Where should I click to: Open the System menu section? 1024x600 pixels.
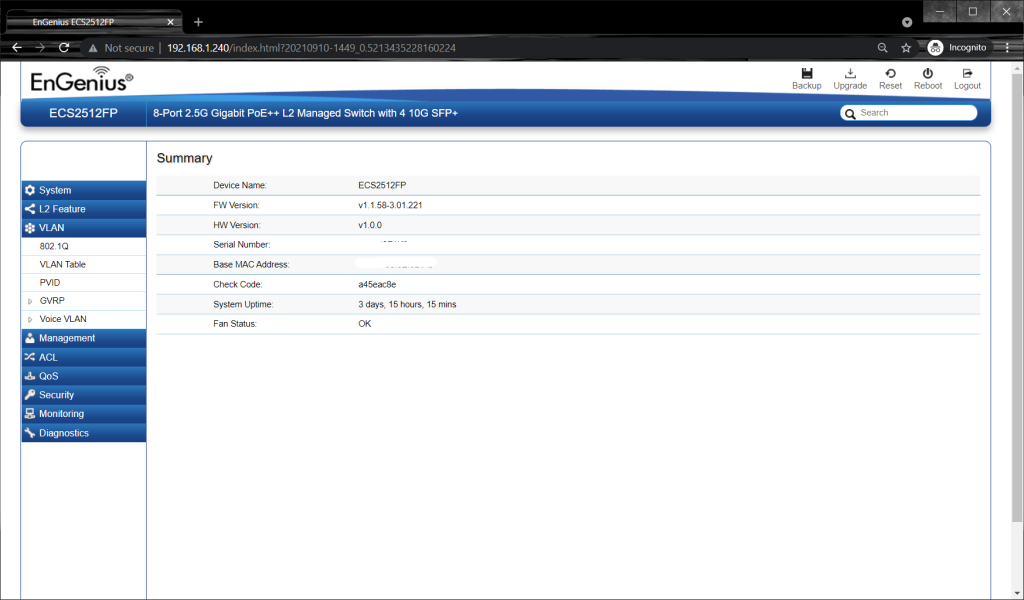pyautogui.click(x=84, y=190)
